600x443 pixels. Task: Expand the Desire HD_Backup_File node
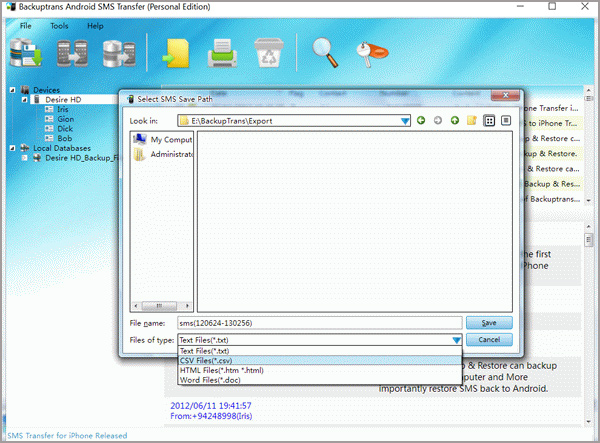tap(24, 158)
